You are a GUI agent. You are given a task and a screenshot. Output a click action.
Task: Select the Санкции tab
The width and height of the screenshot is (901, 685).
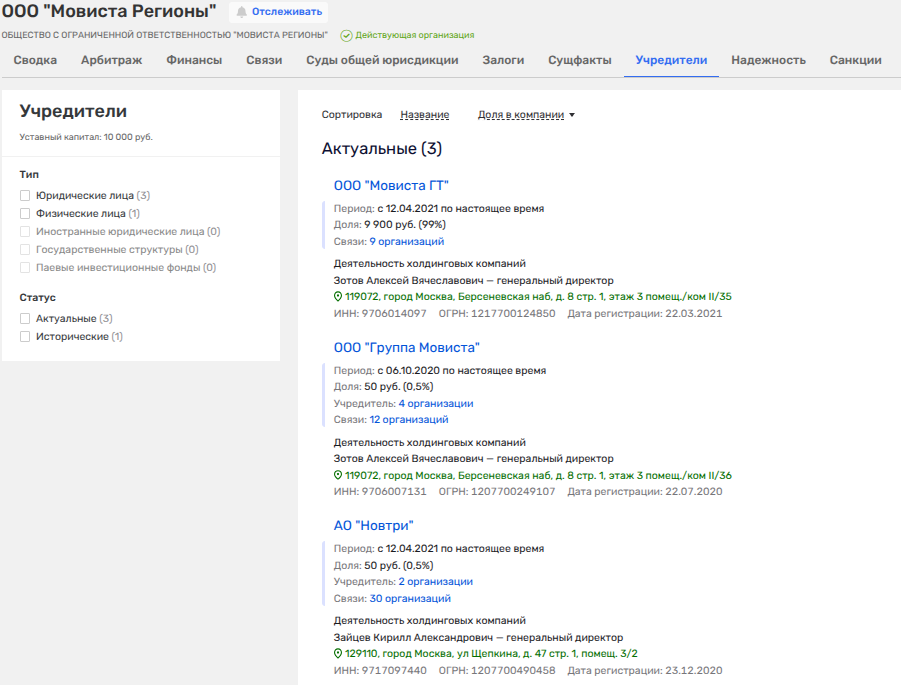(x=855, y=60)
